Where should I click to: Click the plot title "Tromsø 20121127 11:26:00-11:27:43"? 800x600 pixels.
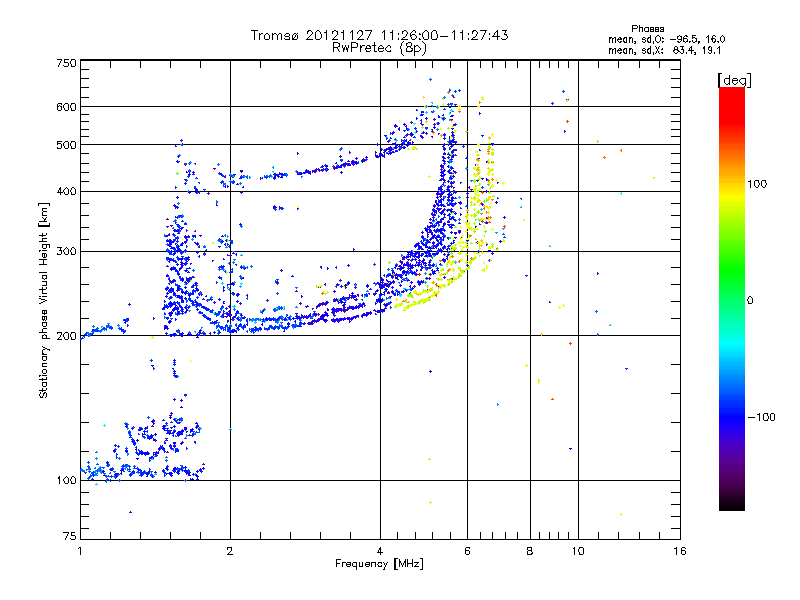click(379, 35)
